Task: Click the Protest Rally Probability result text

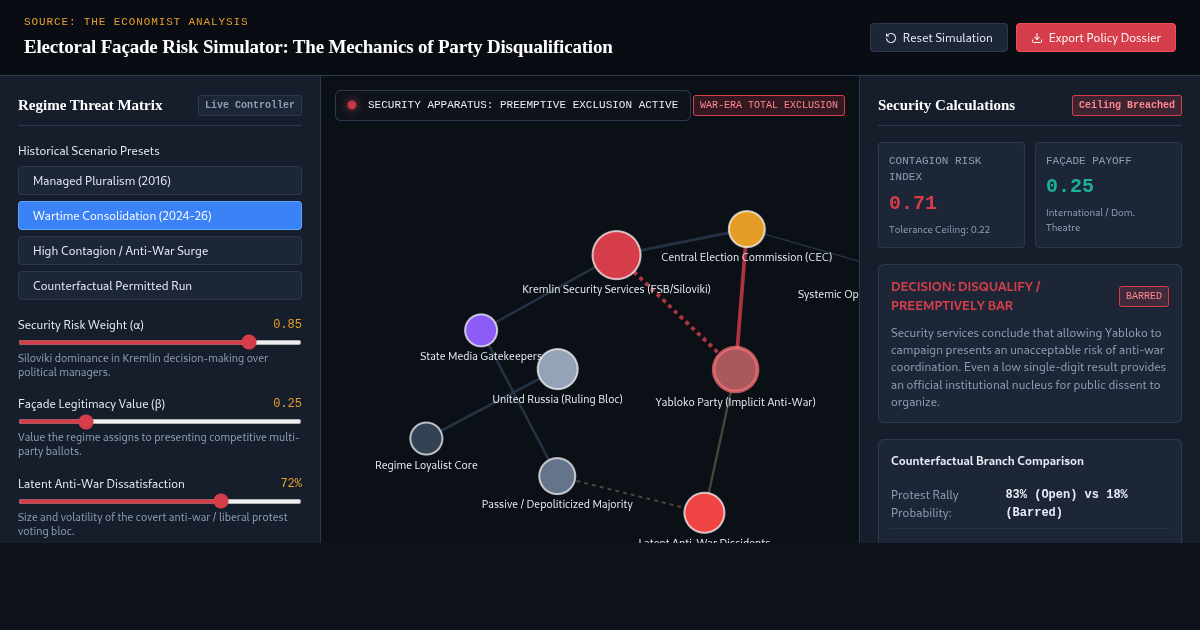Action: [x=1067, y=503]
